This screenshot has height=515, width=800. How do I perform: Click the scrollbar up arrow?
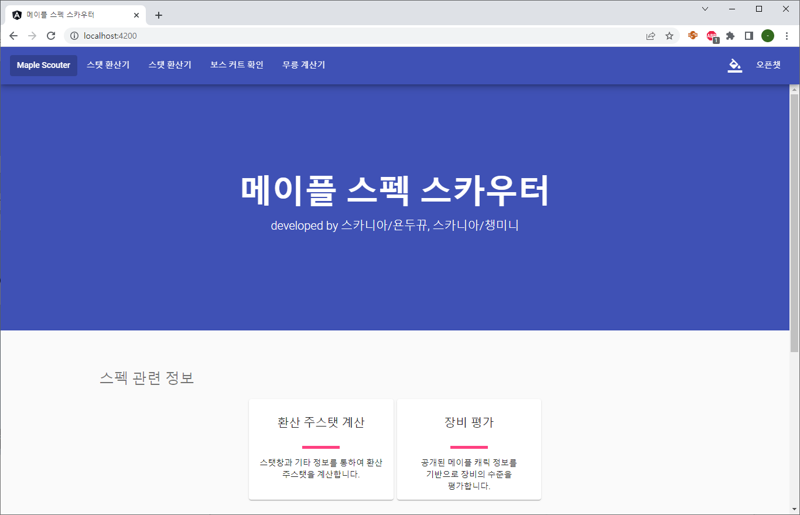[x=794, y=89]
